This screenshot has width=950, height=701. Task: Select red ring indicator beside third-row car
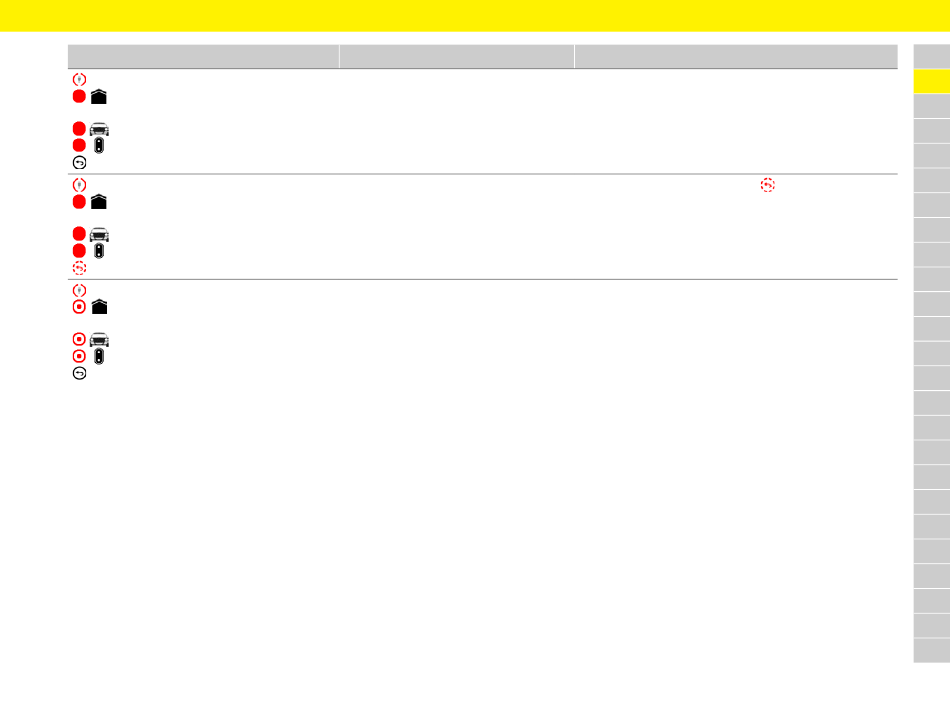coord(79,339)
